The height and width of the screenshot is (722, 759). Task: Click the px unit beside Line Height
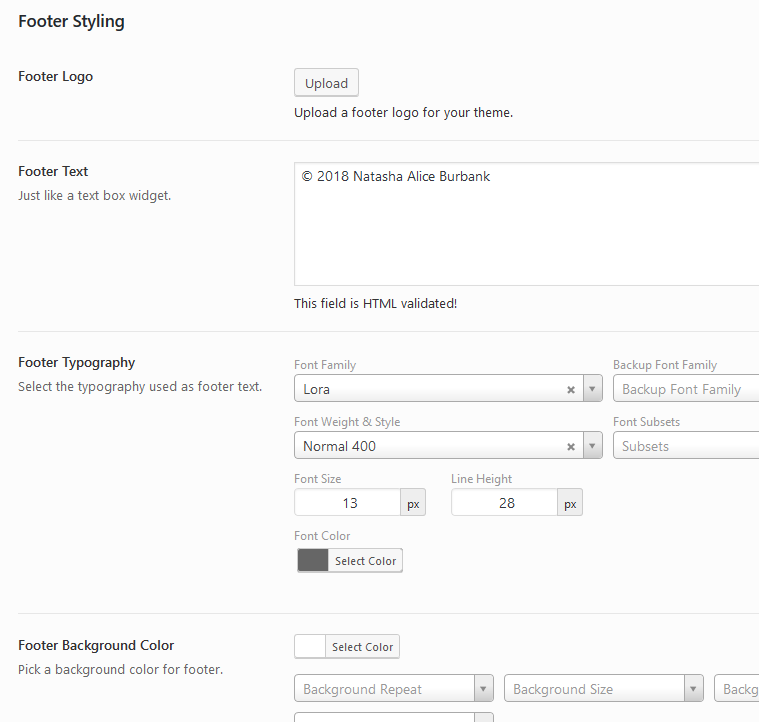point(570,504)
